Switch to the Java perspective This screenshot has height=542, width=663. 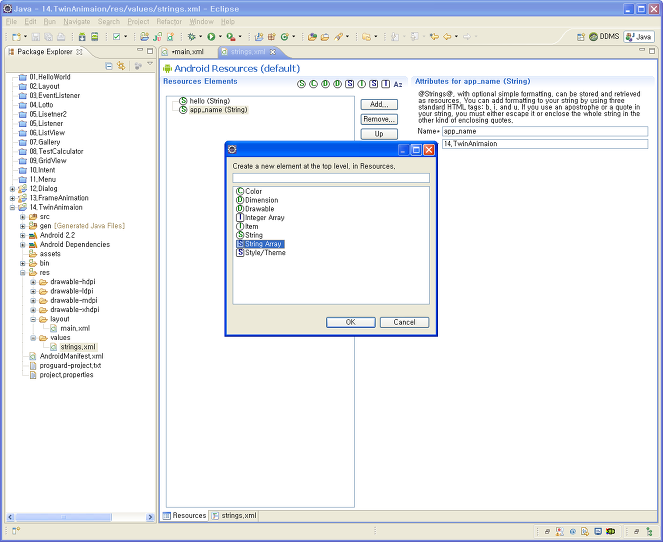point(638,37)
